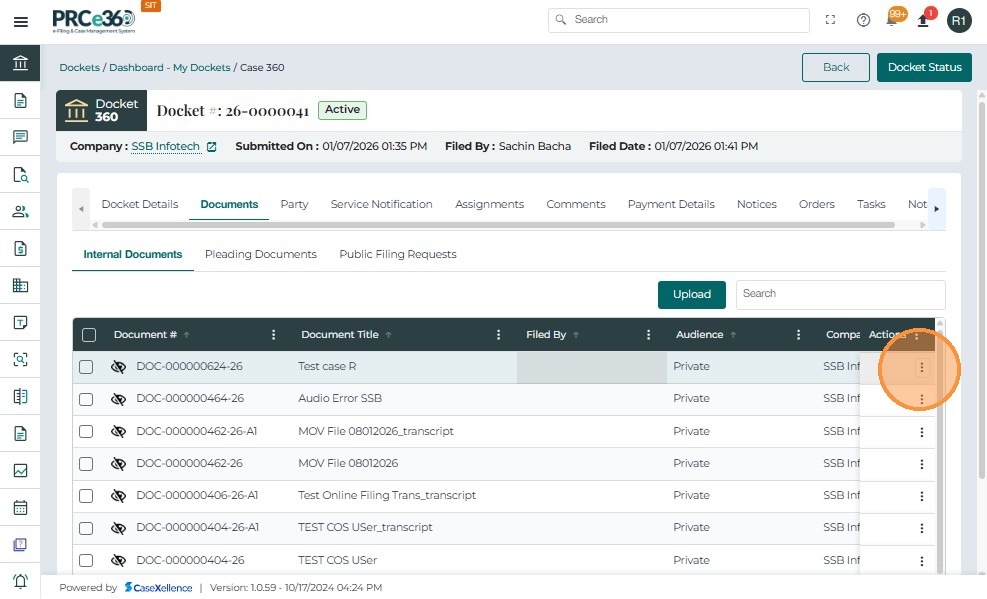Click the Upload button
This screenshot has width=987, height=599.
click(x=691, y=294)
